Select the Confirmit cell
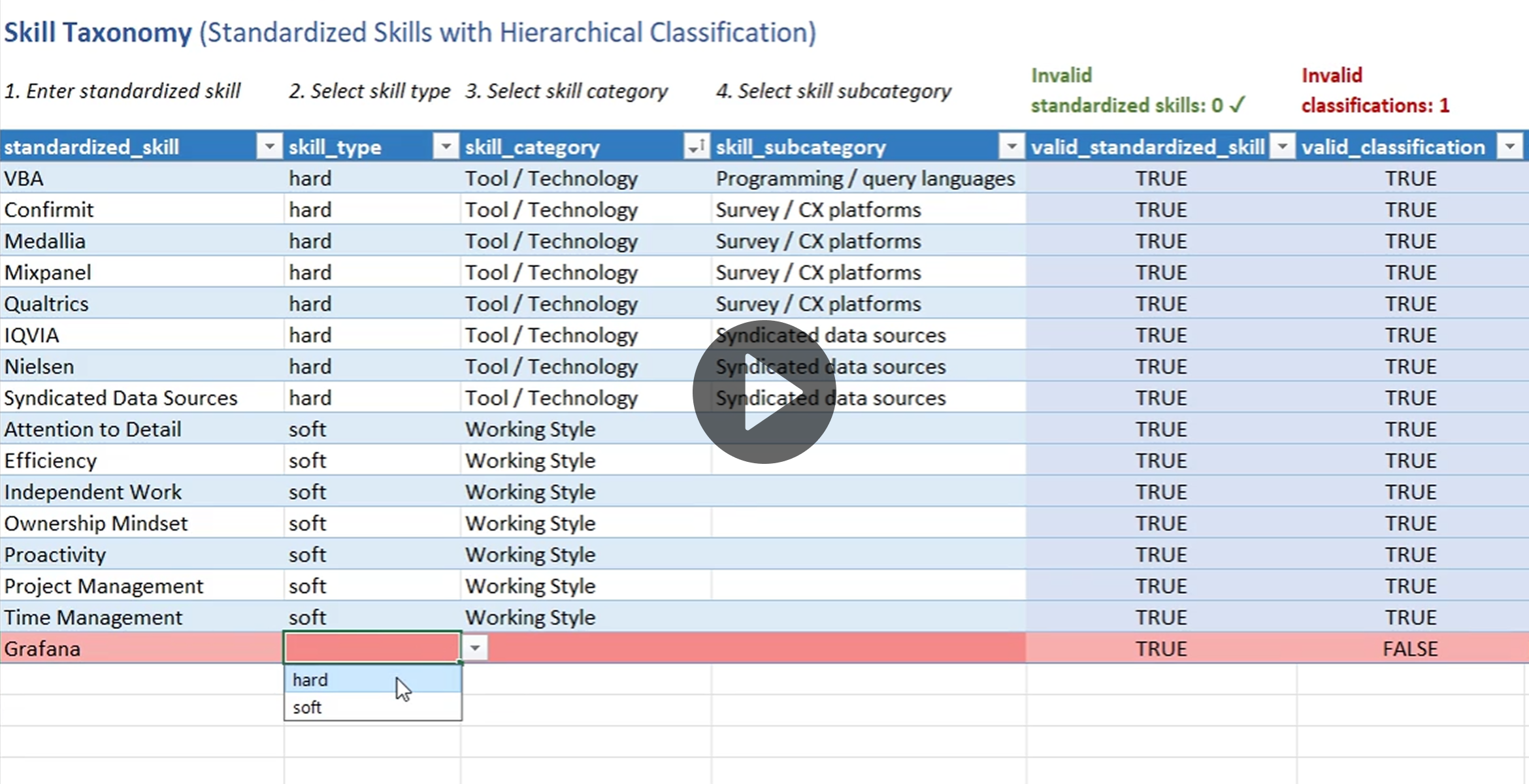The height and width of the screenshot is (784, 1529). (x=142, y=210)
